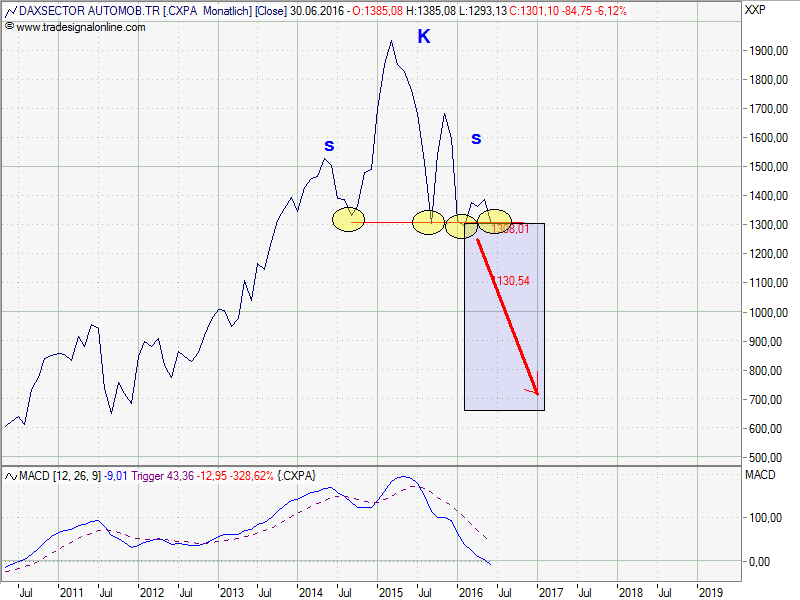Click the MACD [12, 26, 9] parameters label

(61, 475)
